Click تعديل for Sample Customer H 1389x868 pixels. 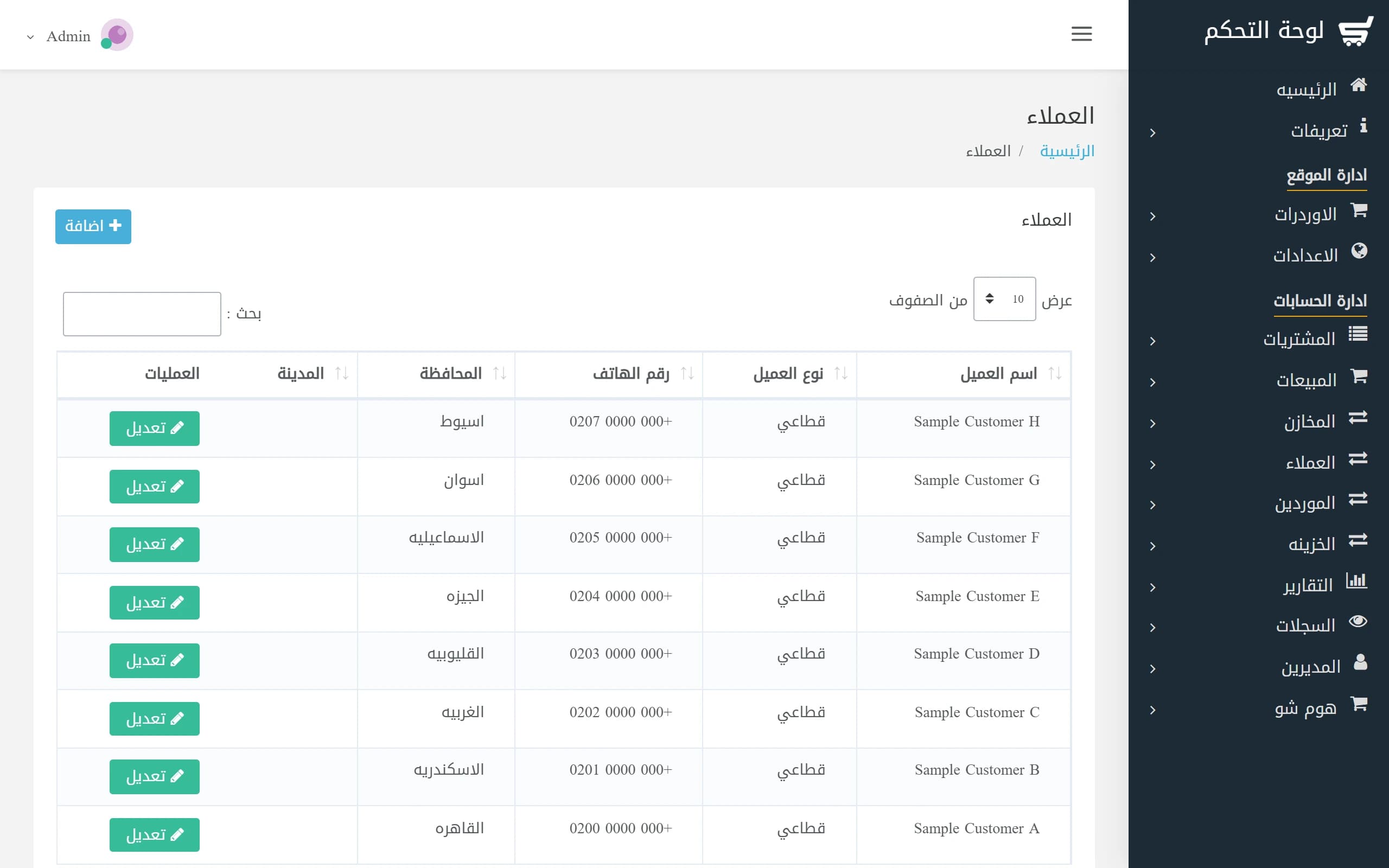pyautogui.click(x=155, y=428)
